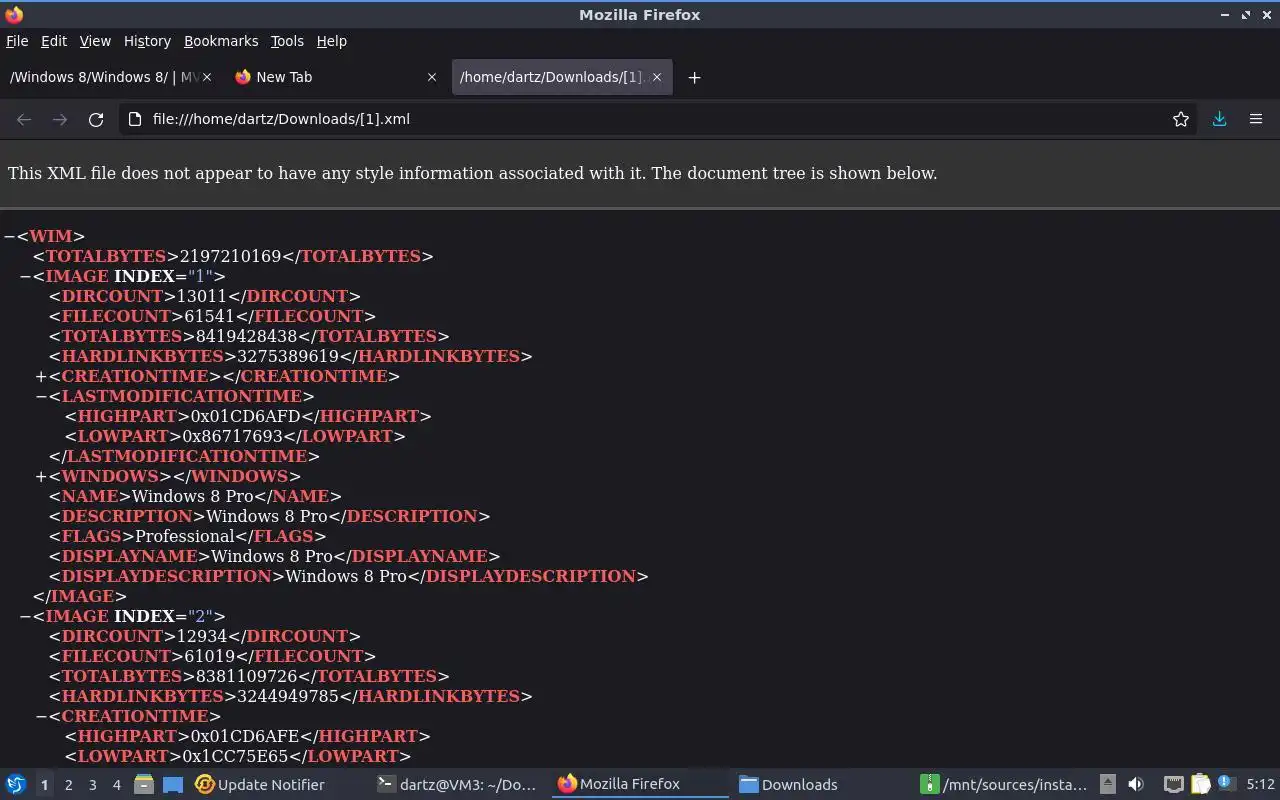This screenshot has height=800, width=1280.
Task: Click DIRCOUNT value 13011
Action: tap(202, 296)
